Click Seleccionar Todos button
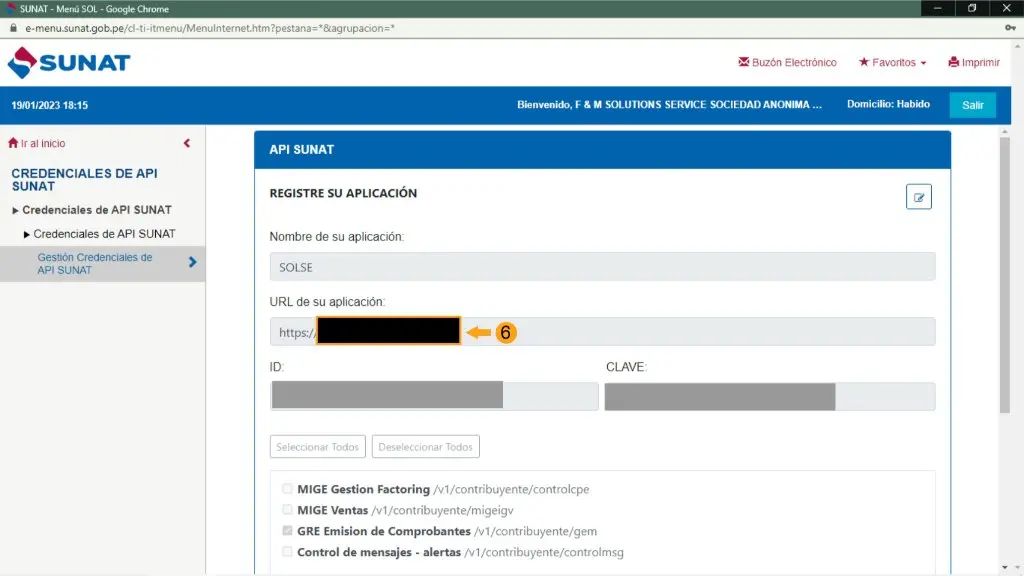This screenshot has height=576, width=1024. point(317,447)
